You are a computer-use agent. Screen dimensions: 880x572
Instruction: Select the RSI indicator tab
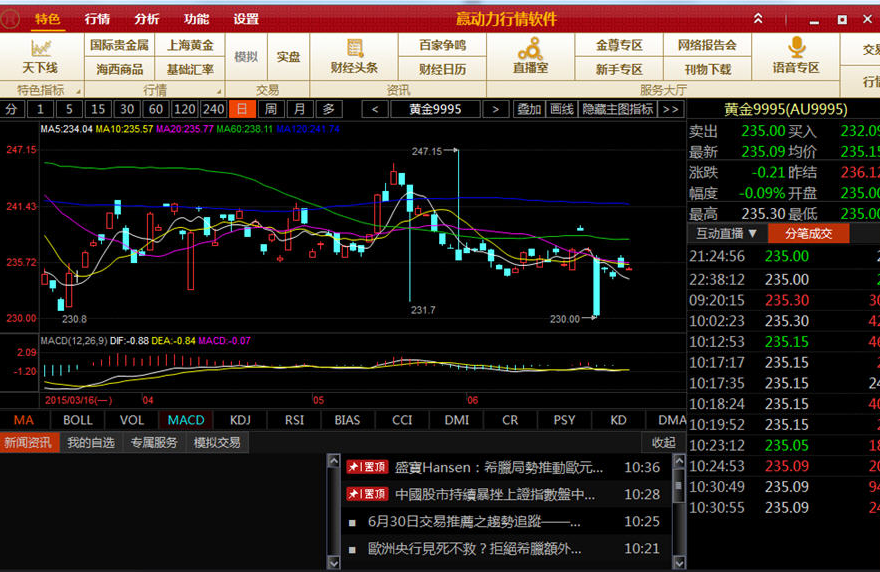[294, 420]
